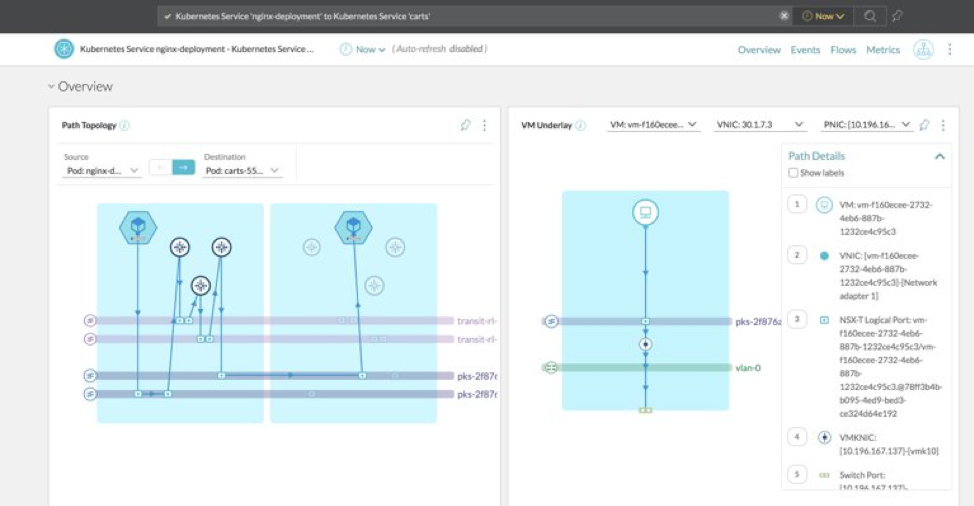Switch path direction to right arrow

click(183, 167)
